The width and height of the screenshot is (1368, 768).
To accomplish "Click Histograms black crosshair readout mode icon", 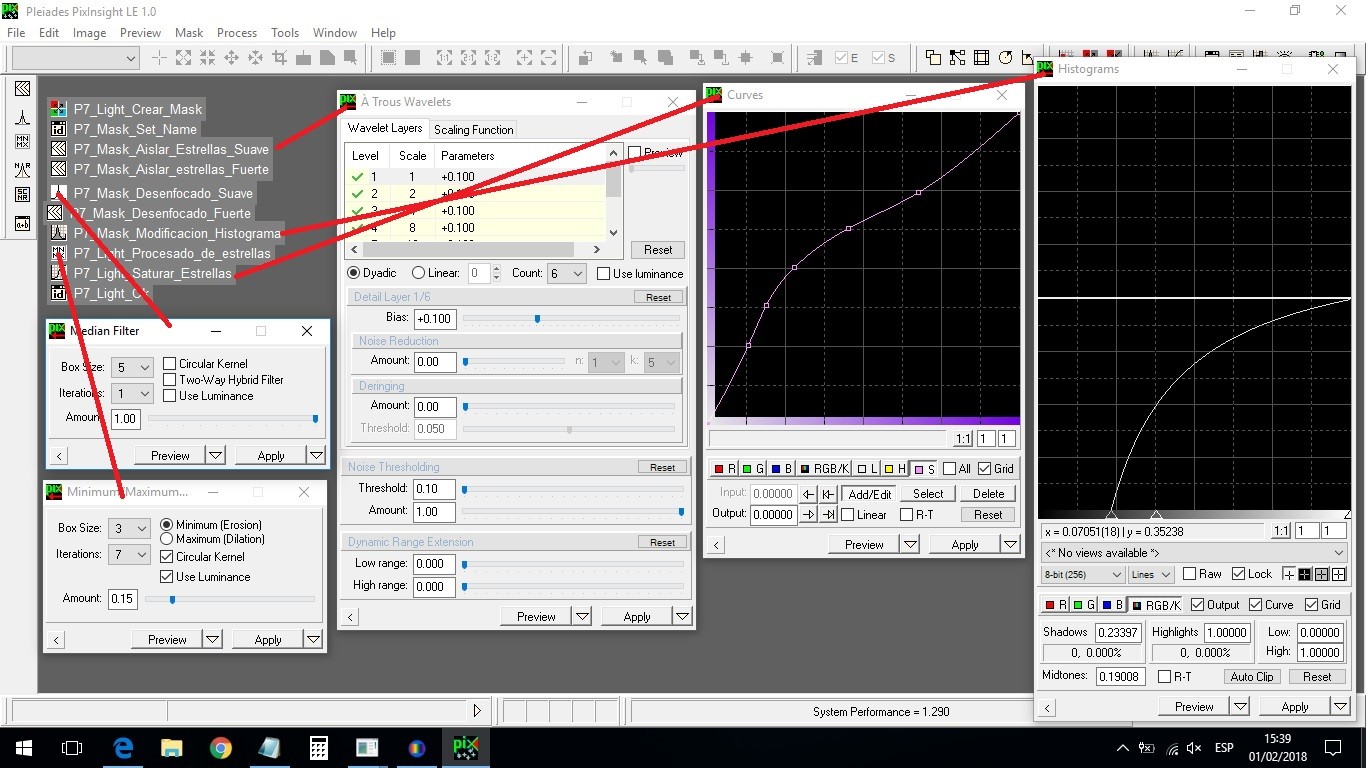I will [x=1305, y=574].
